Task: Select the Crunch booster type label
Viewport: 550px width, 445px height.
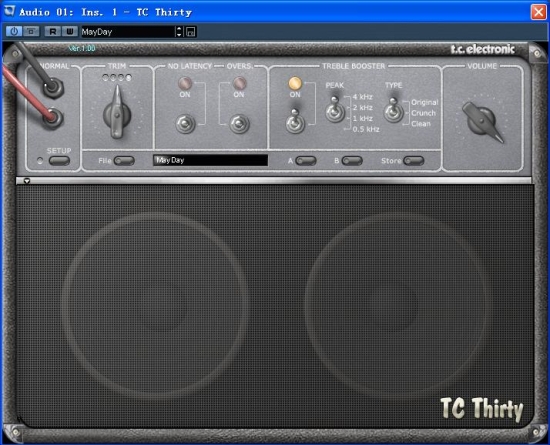Action: 423,113
